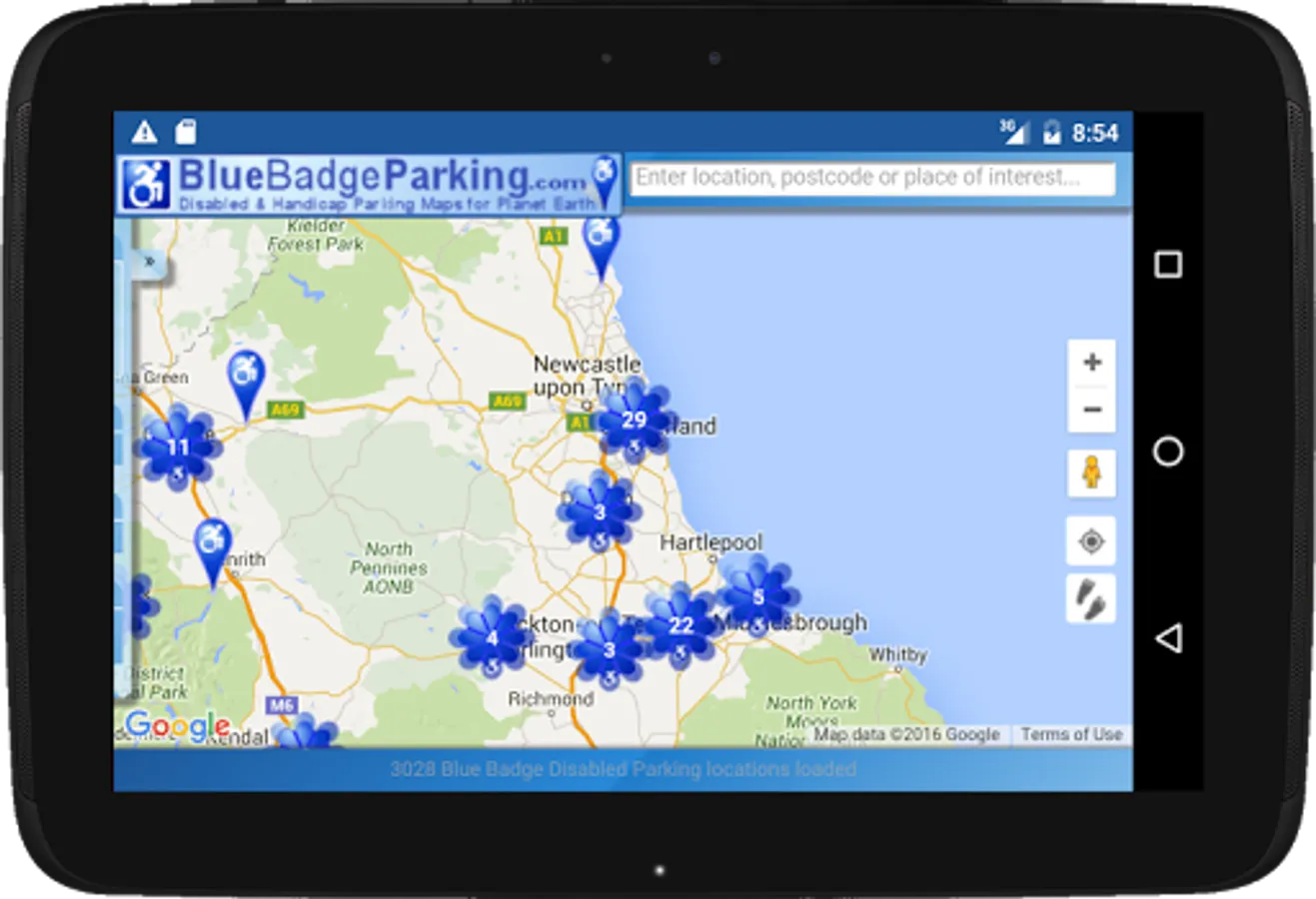Image resolution: width=1316 pixels, height=899 pixels.
Task: Open the cluster marker showing 29 parking spots
Action: [x=634, y=421]
